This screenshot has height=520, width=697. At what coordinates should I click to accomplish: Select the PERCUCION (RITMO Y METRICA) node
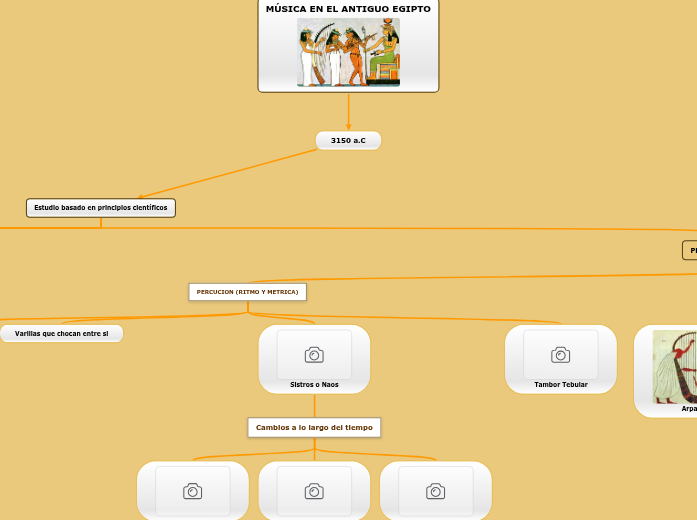[x=247, y=292]
